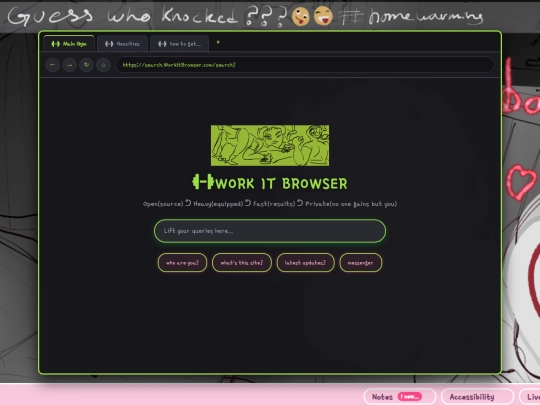Open the Accessibility button in bottom bar
This screenshot has width=540, height=405.
click(477, 397)
